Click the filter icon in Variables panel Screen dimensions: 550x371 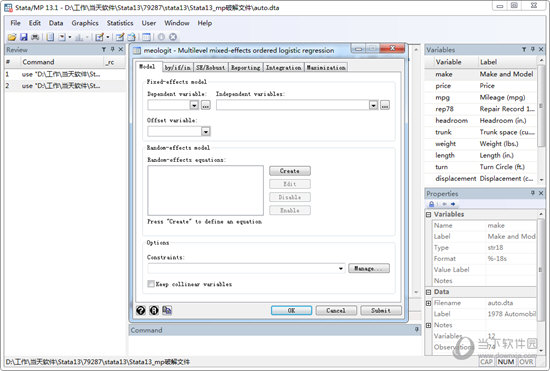524,49
